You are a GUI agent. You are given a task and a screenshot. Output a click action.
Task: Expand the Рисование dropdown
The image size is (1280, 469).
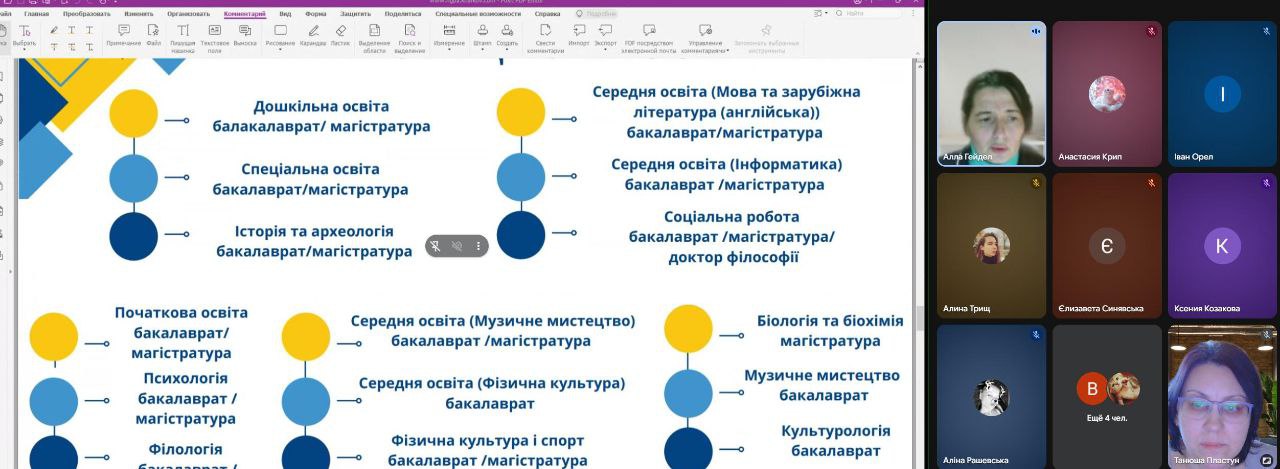tap(280, 50)
